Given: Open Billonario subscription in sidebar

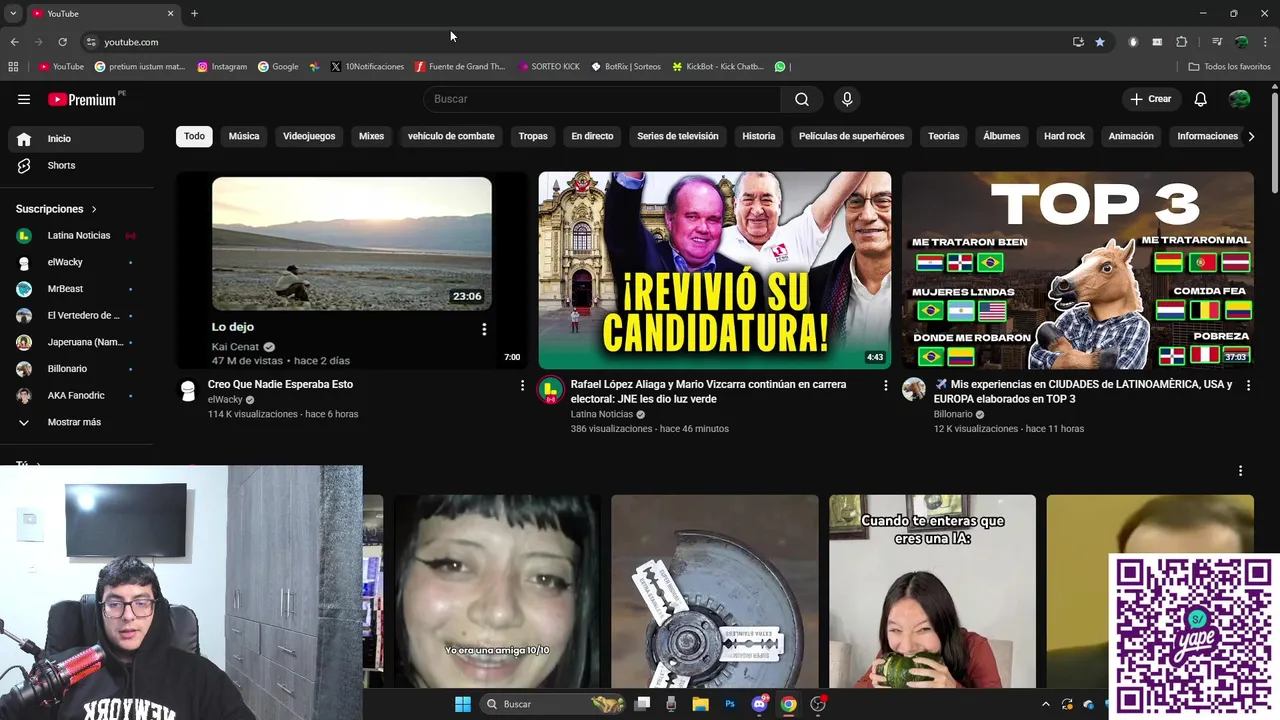Looking at the screenshot, I should (x=76, y=369).
